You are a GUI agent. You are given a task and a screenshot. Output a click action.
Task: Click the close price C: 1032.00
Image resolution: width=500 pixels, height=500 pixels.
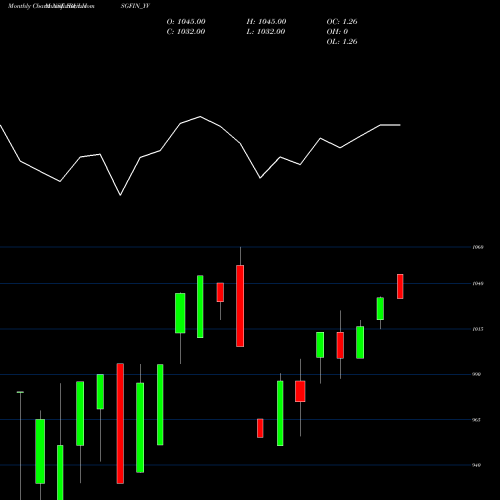point(186,32)
